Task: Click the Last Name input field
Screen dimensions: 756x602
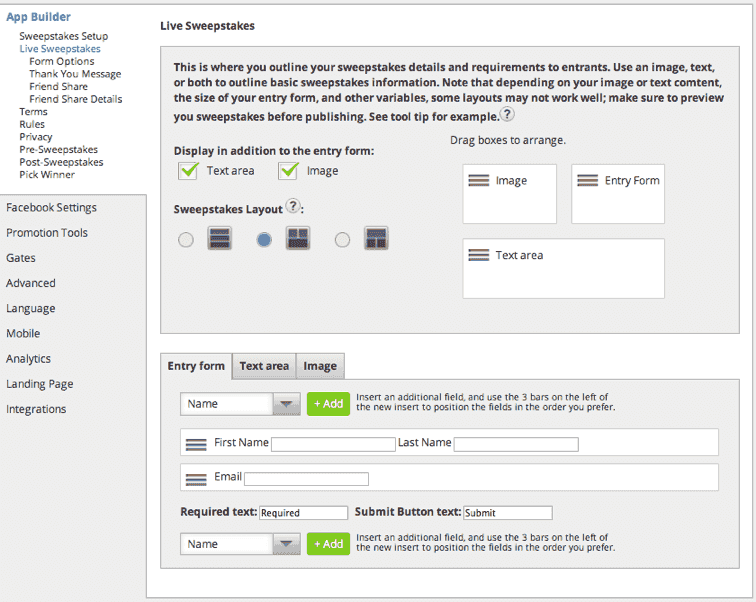Action: 516,444
